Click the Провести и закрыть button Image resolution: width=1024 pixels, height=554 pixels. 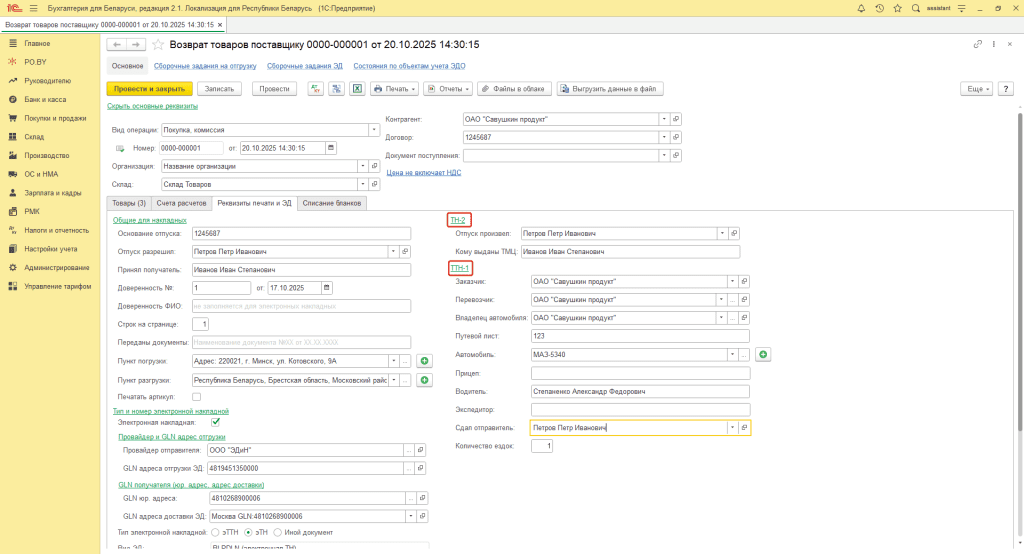(x=148, y=89)
